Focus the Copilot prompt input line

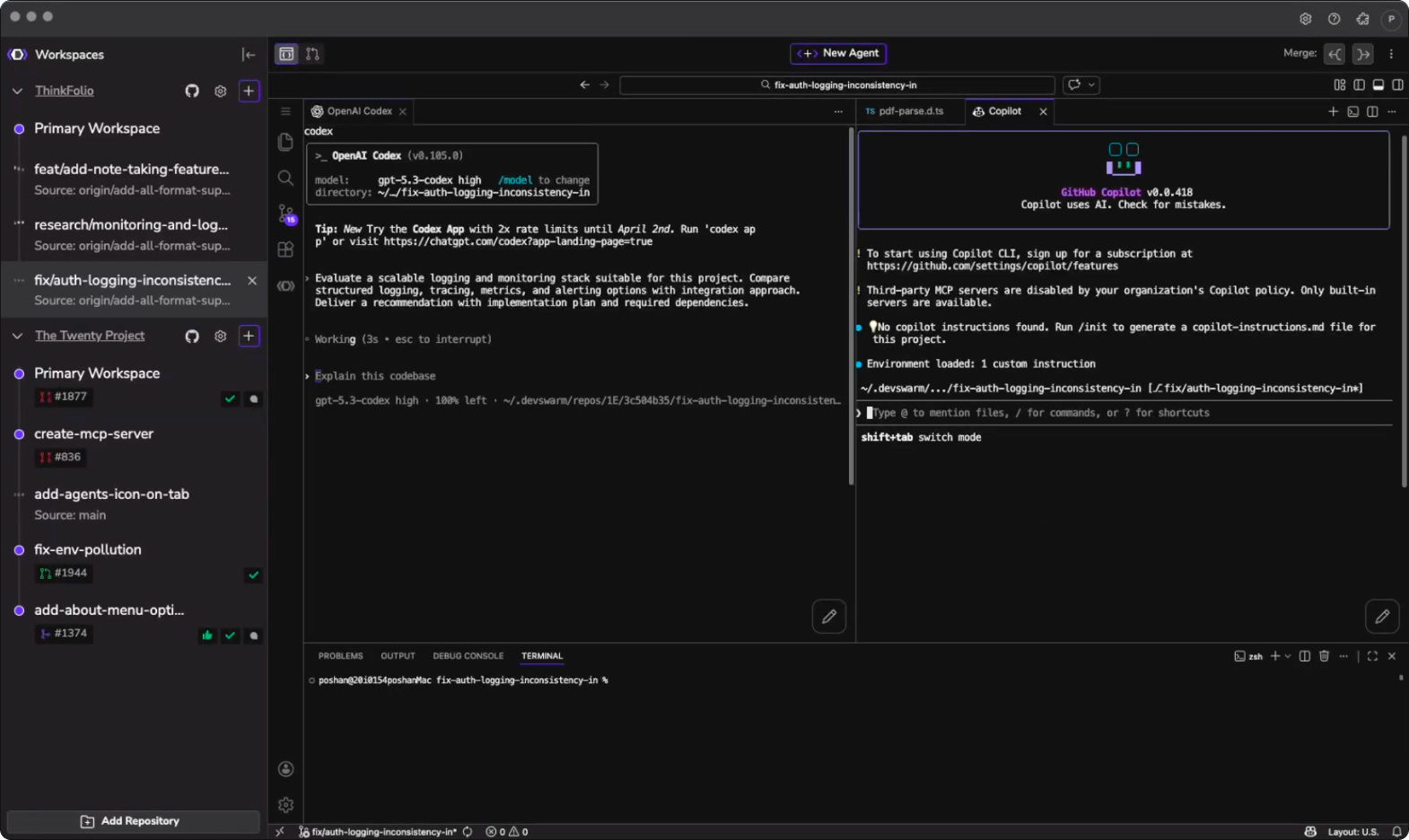(1125, 413)
